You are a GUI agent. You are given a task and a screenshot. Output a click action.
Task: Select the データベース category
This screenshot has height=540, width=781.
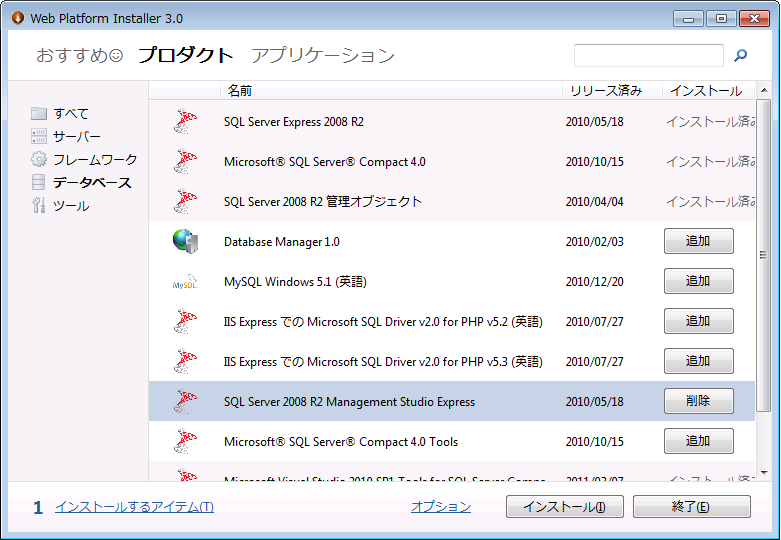coord(92,182)
